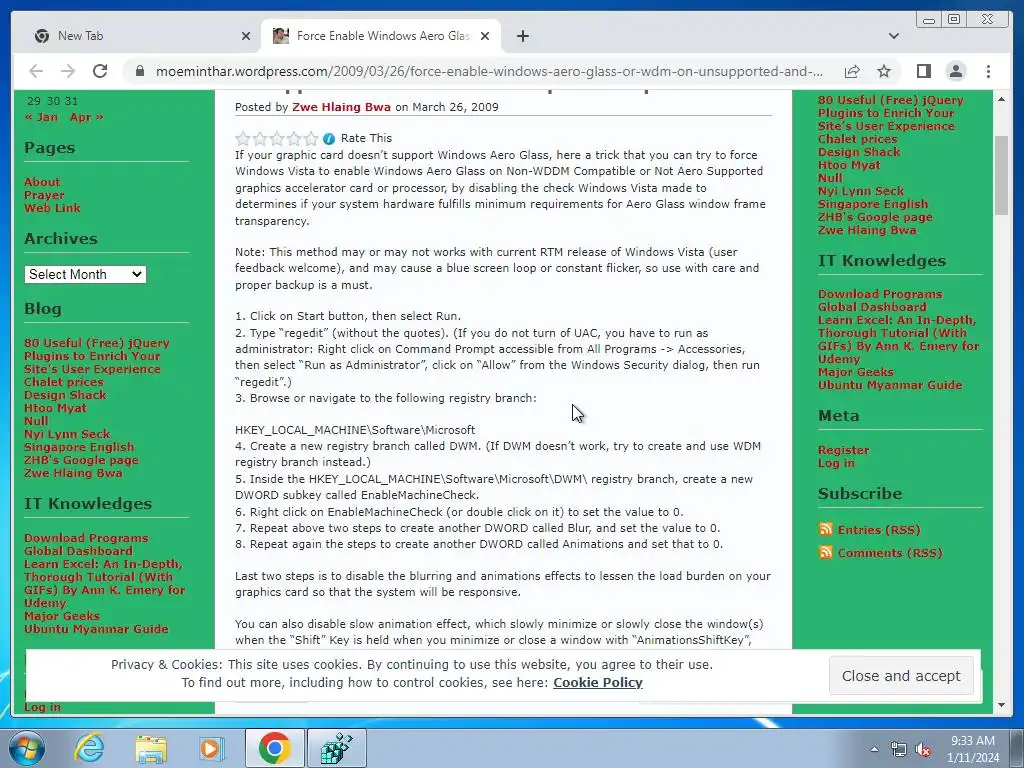Viewport: 1024px width, 768px height.
Task: Open Nyi Lynn Seck in right sidebar
Action: 861,191
